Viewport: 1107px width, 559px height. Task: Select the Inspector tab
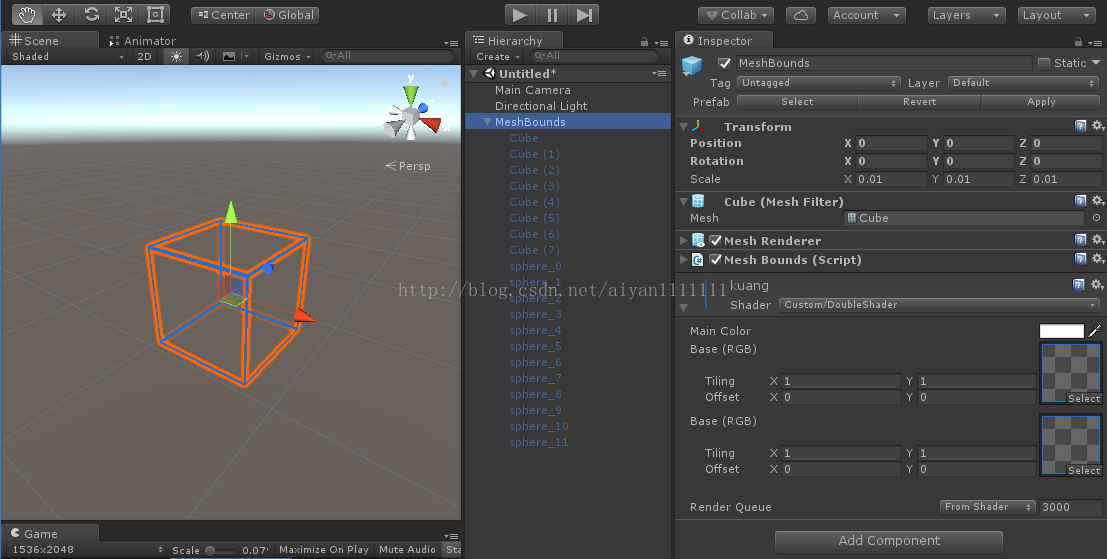(x=724, y=40)
